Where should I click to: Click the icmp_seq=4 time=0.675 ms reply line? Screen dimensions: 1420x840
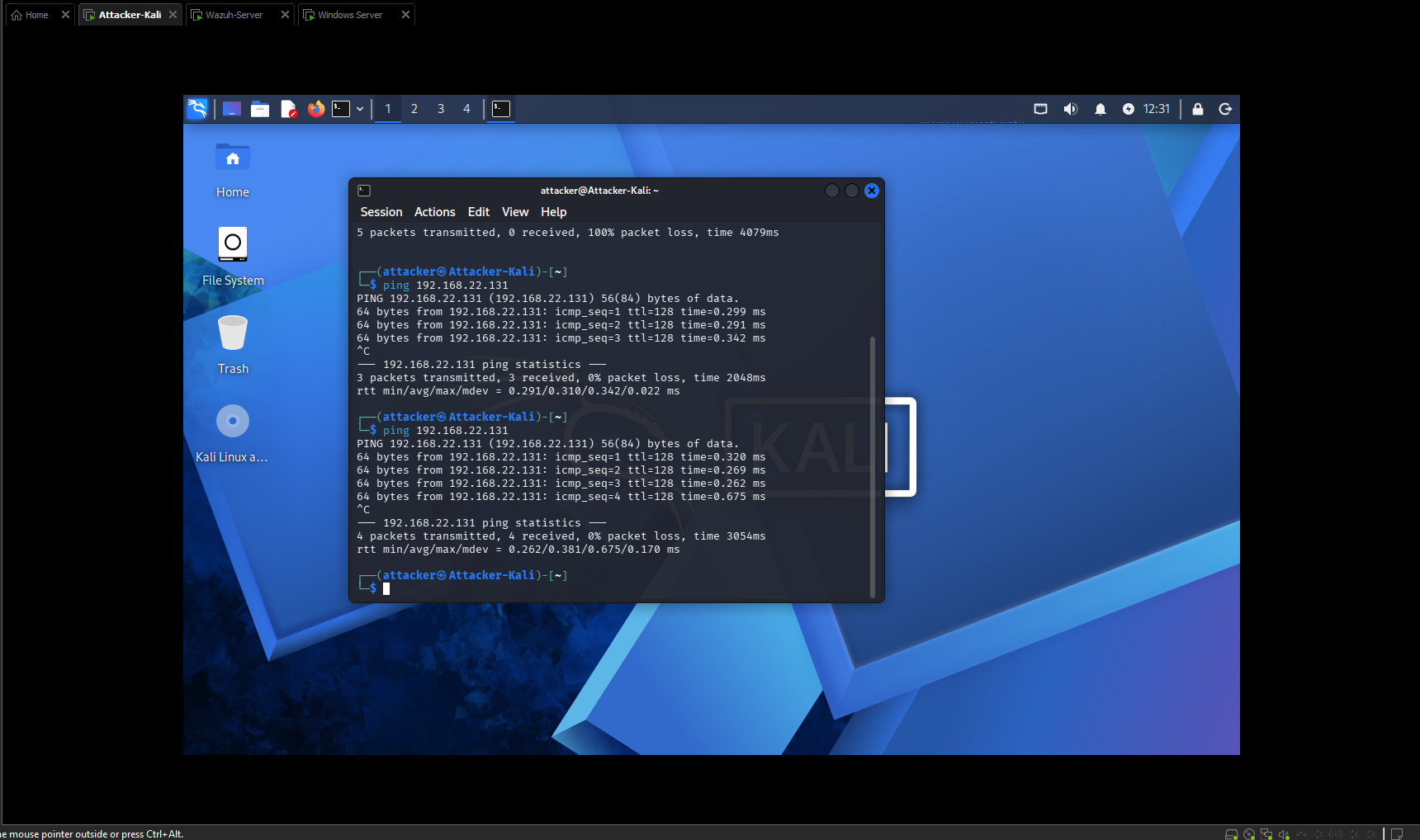click(x=561, y=497)
